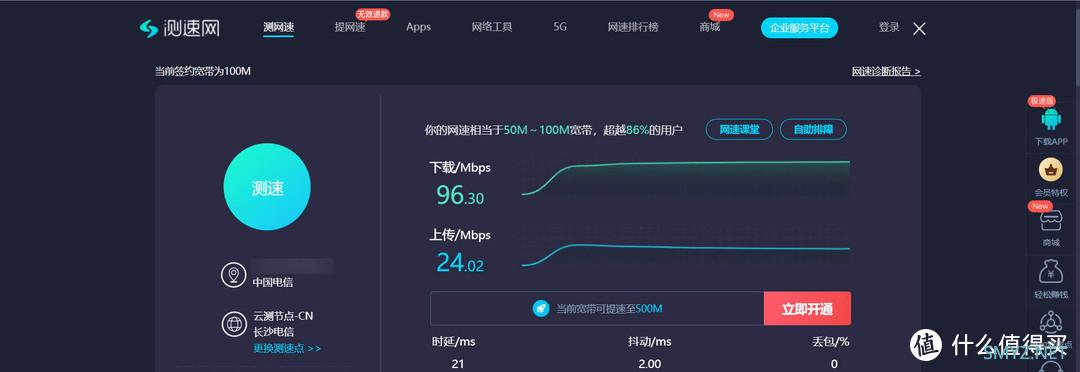The height and width of the screenshot is (372, 1080).
Task: Click the 网速课堂 button
Action: [739, 130]
